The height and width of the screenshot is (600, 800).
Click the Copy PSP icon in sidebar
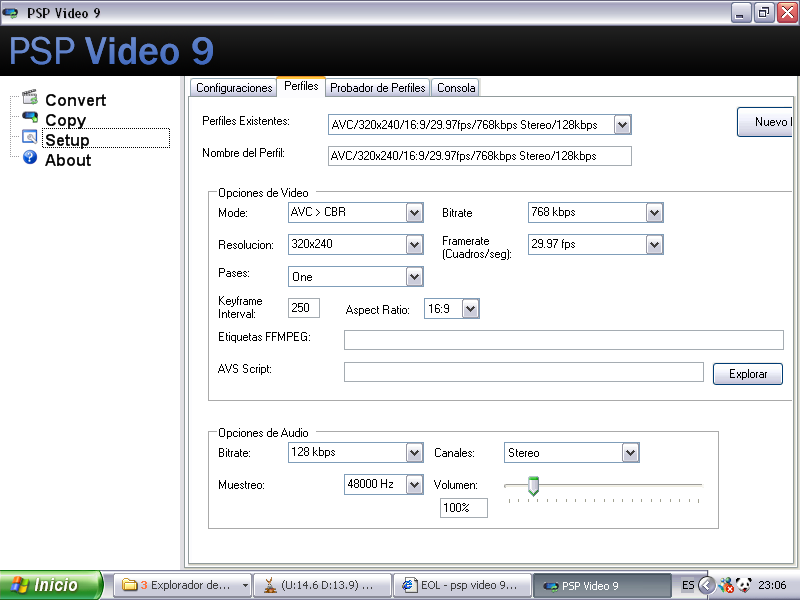30,117
